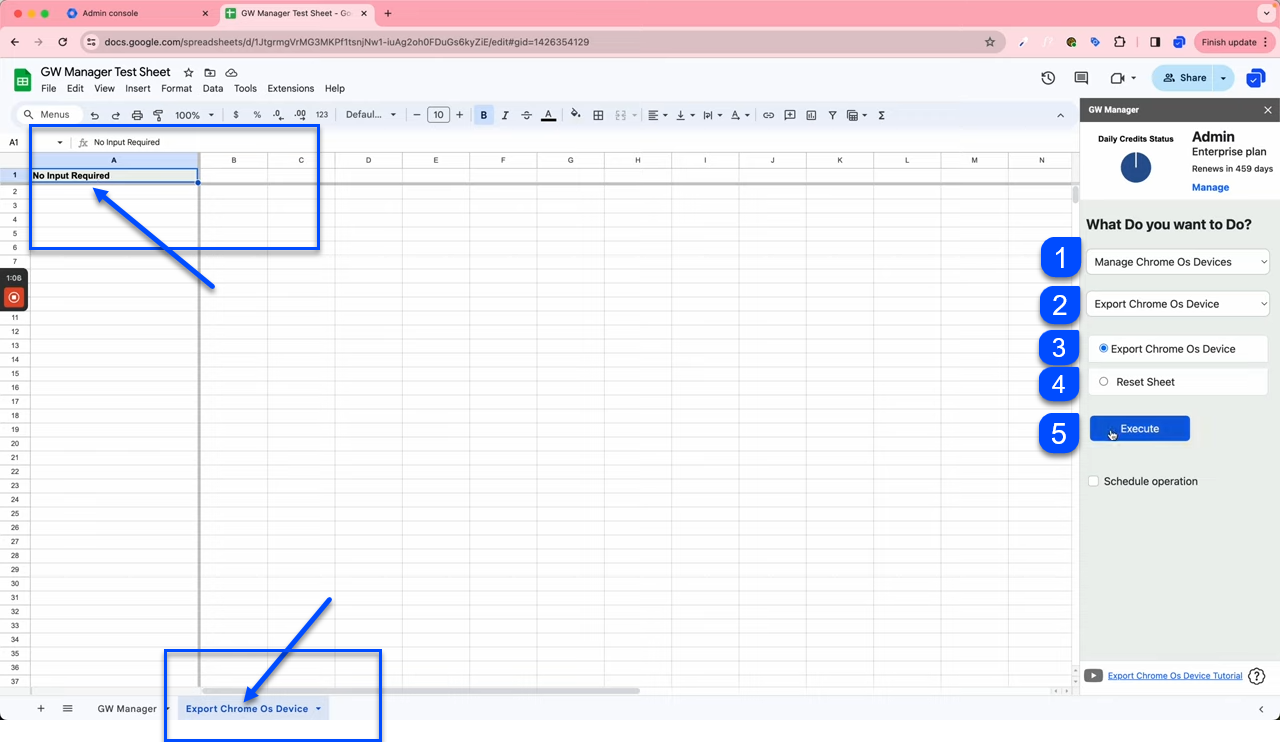Open the Format menu

(176, 89)
